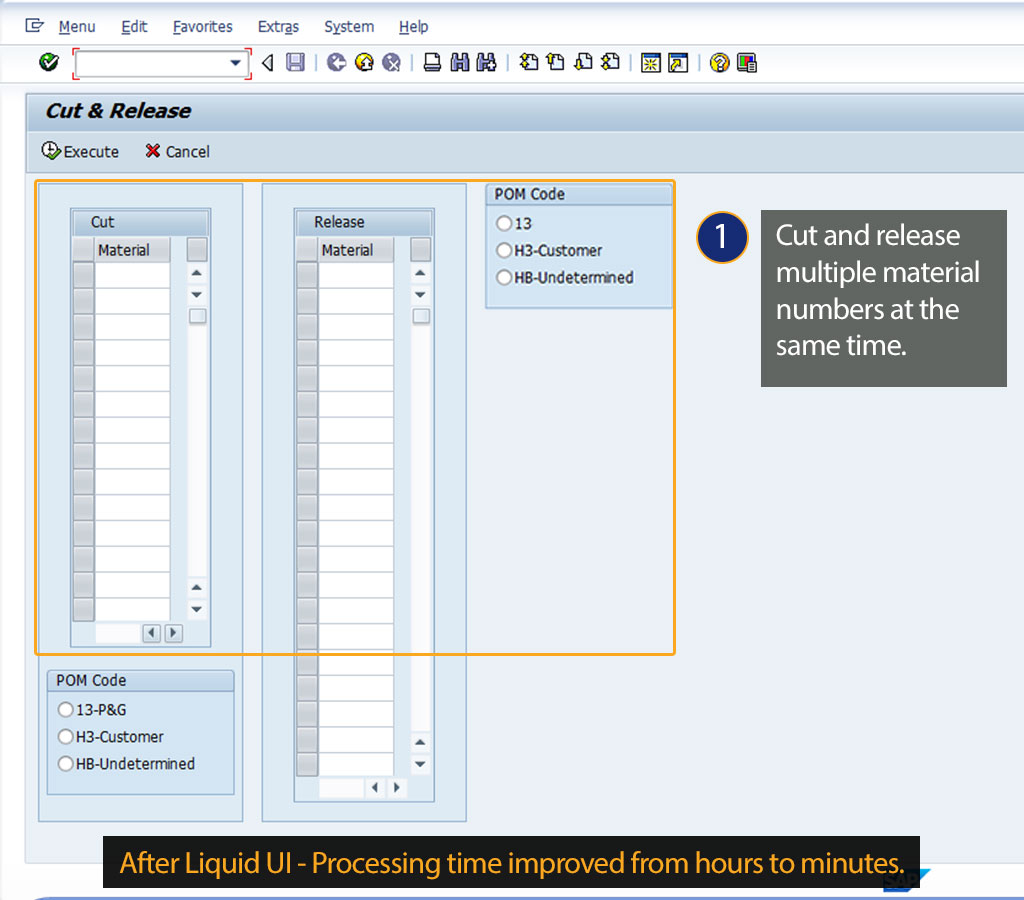The width and height of the screenshot is (1024, 900).
Task: Select the 13-P&G radio button
Action: pyautogui.click(x=66, y=710)
